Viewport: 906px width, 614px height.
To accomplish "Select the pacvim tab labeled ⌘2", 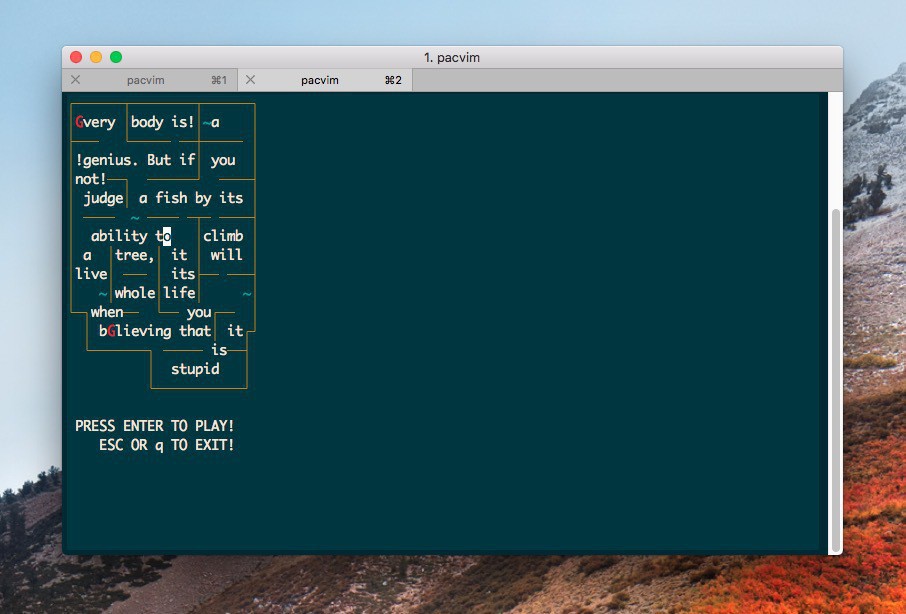I will point(320,80).
